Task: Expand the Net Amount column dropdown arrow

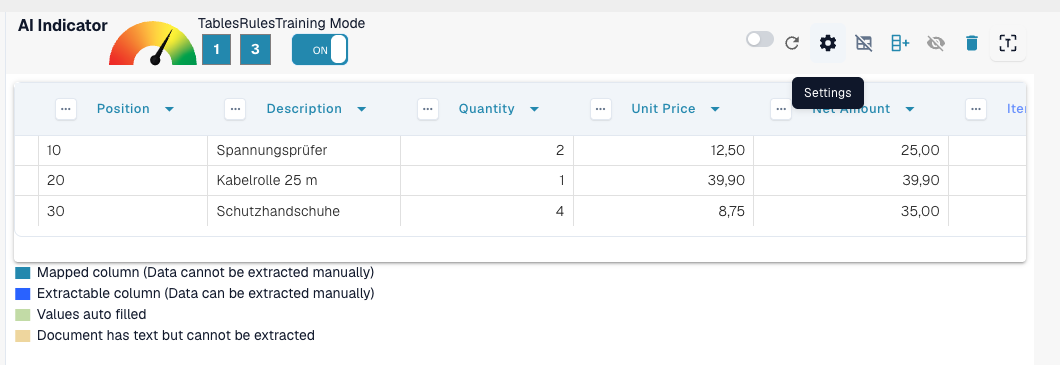Action: point(909,110)
